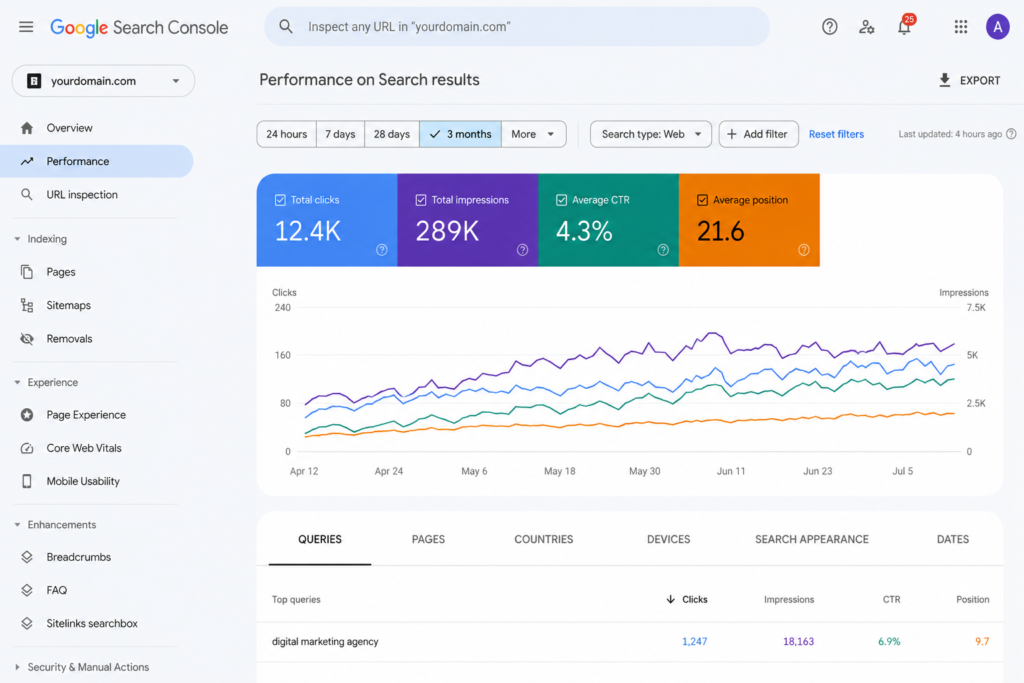Switch to the Countries tab
This screenshot has width=1024, height=683.
543,539
